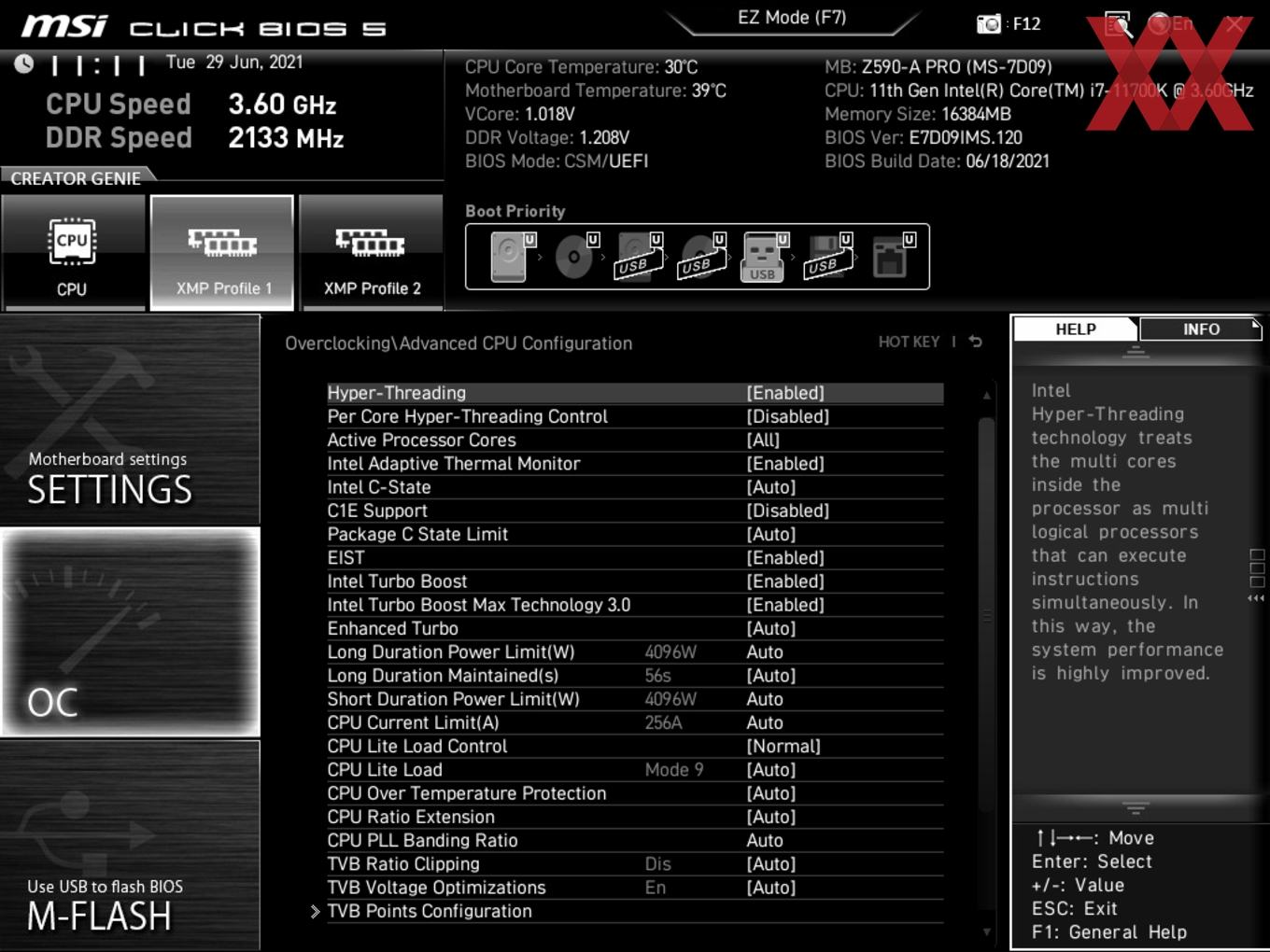Click Long Duration Power Limit(W) Auto field

[x=765, y=651]
